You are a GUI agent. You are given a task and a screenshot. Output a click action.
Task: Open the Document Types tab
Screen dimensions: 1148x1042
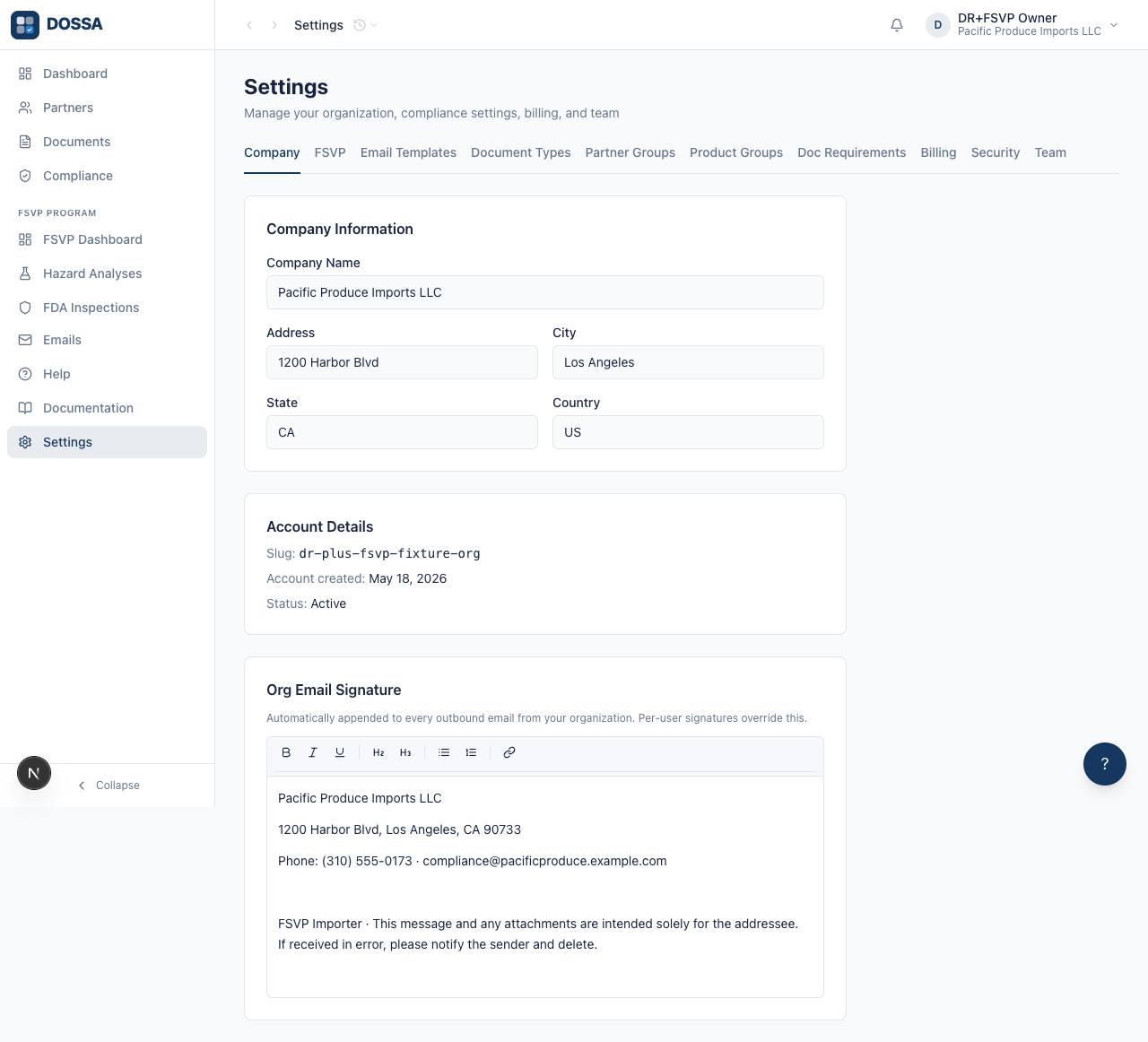521,152
